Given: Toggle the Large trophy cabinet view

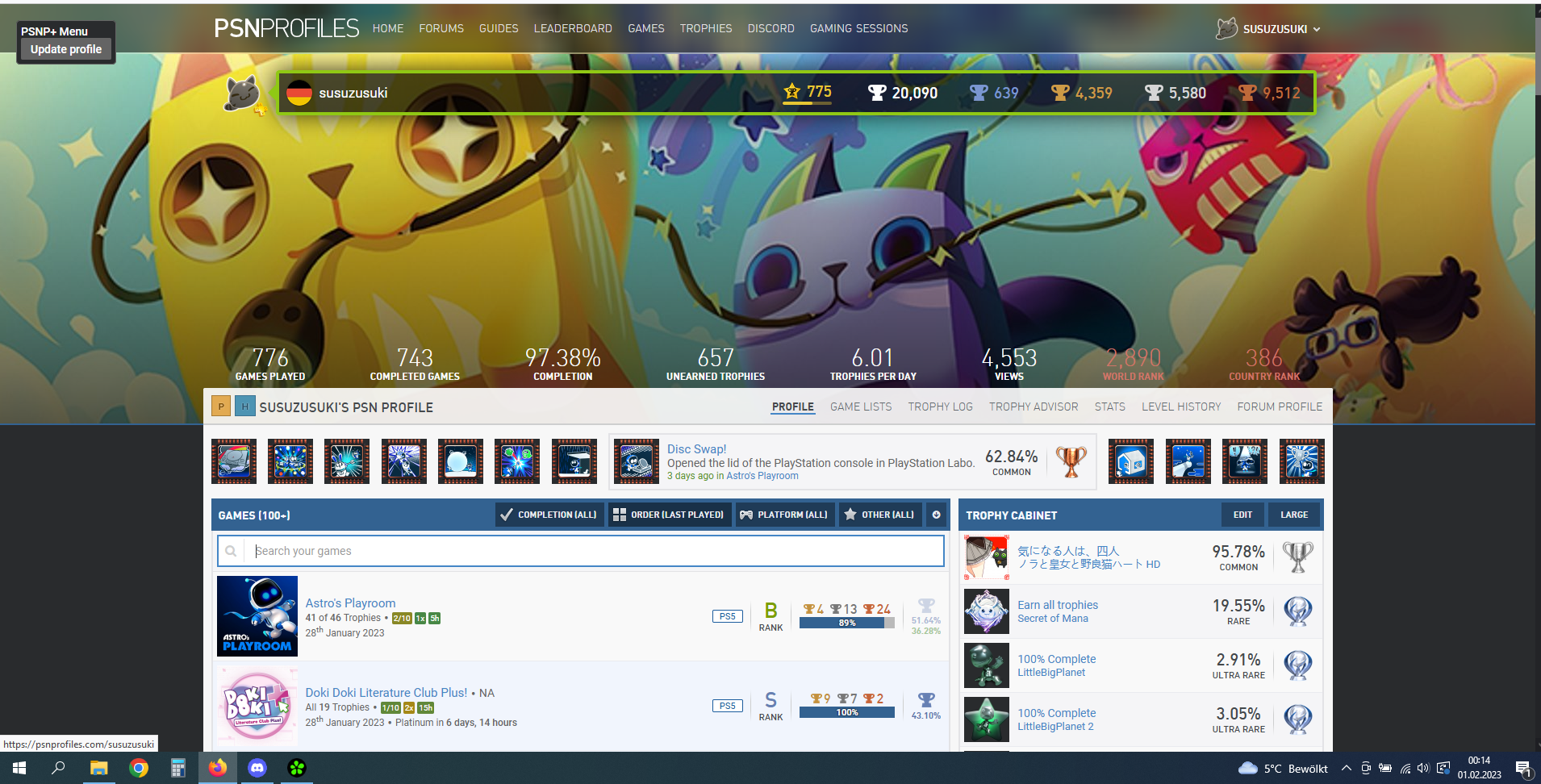Looking at the screenshot, I should [x=1293, y=515].
